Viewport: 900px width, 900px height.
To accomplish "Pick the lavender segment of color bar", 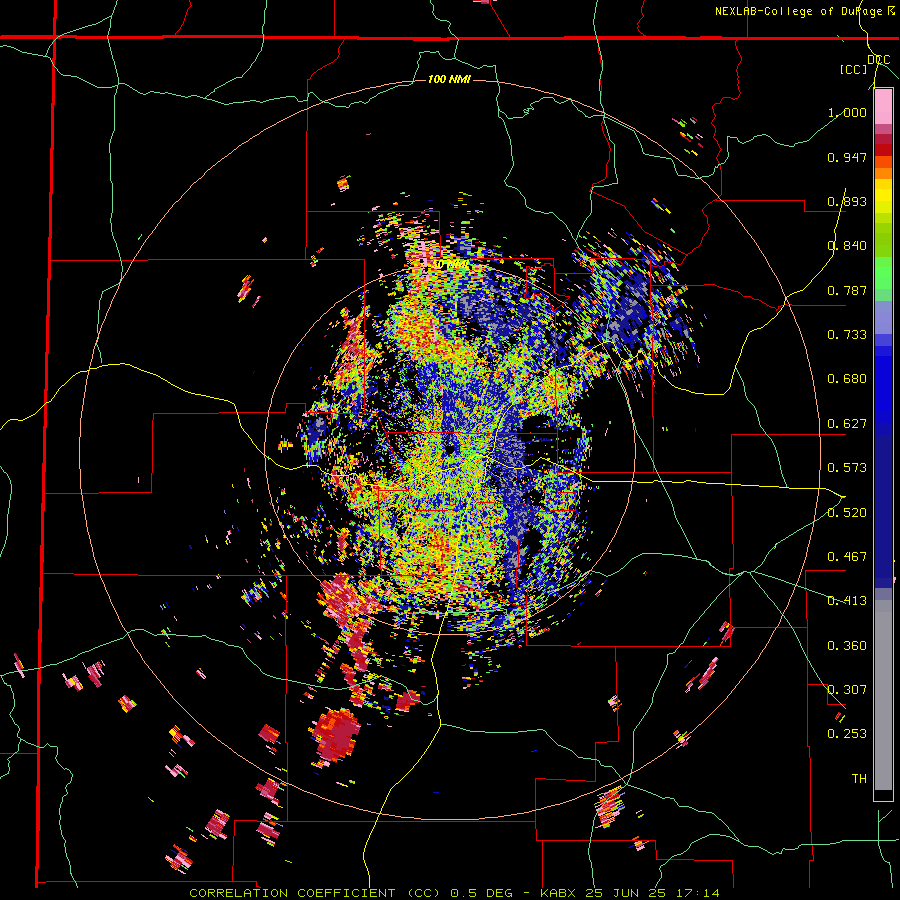I will (x=883, y=317).
